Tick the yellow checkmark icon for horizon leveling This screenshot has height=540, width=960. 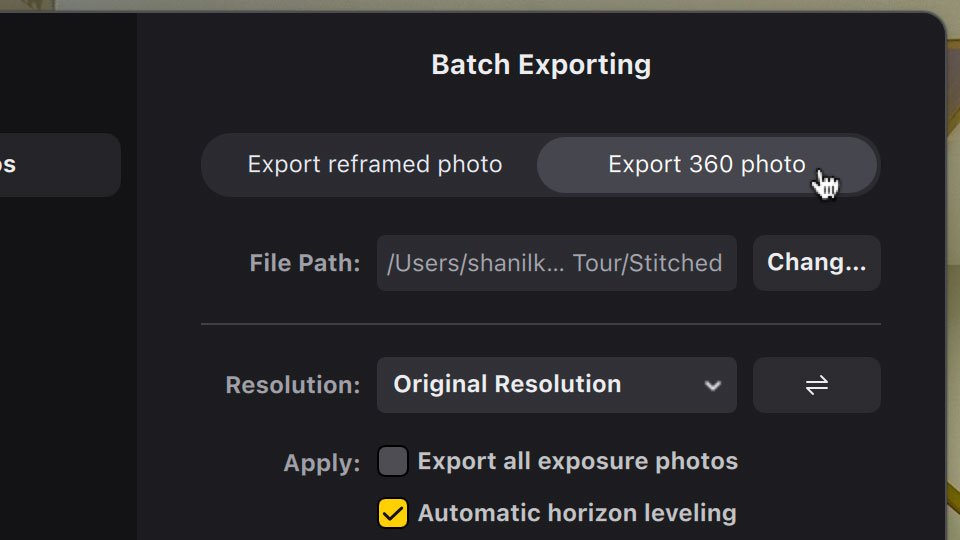click(392, 513)
